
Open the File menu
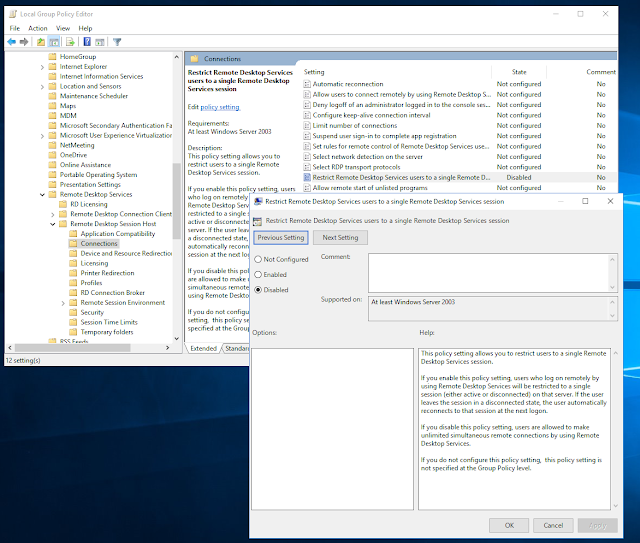coord(15,28)
